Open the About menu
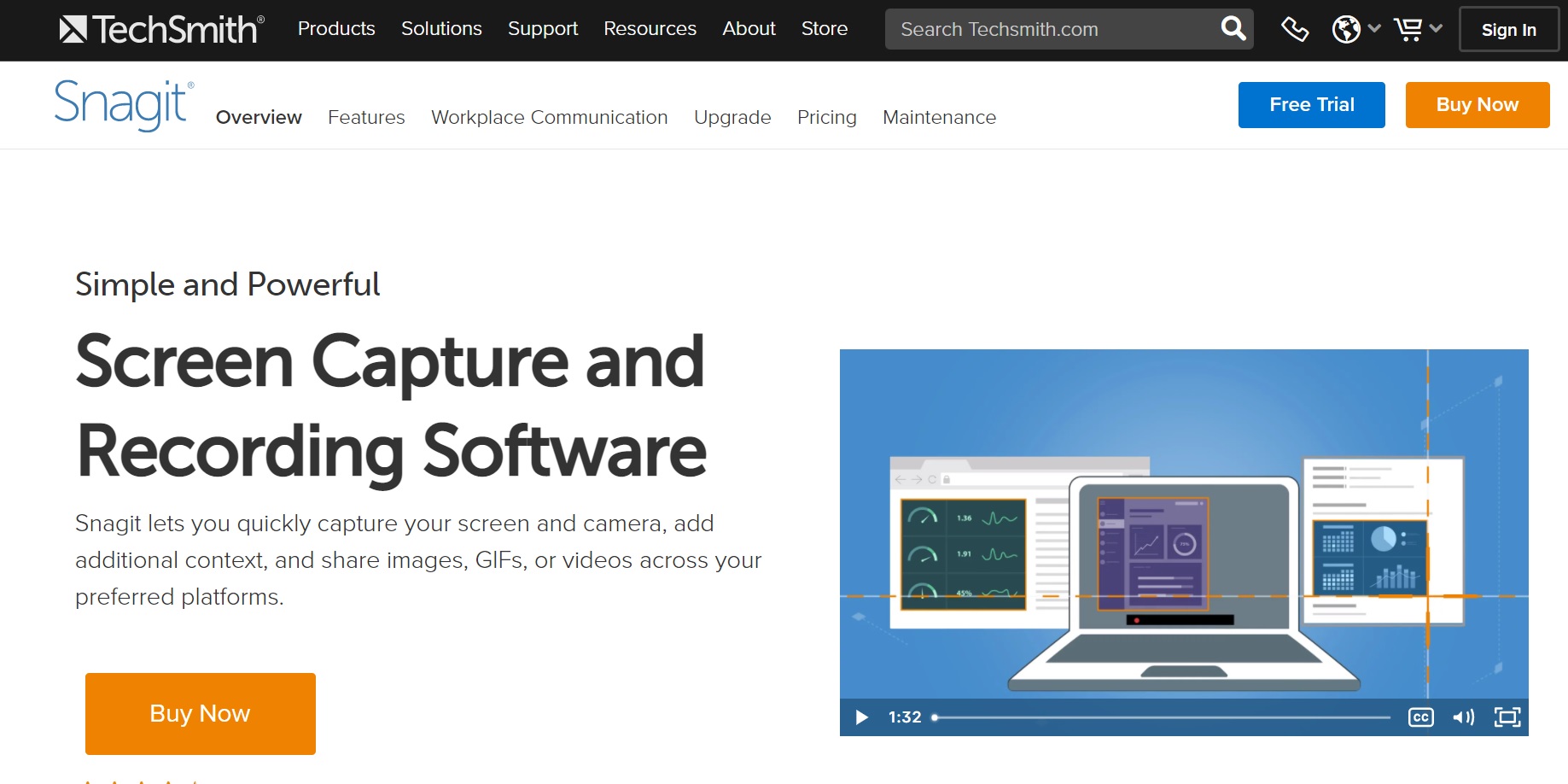 [749, 29]
